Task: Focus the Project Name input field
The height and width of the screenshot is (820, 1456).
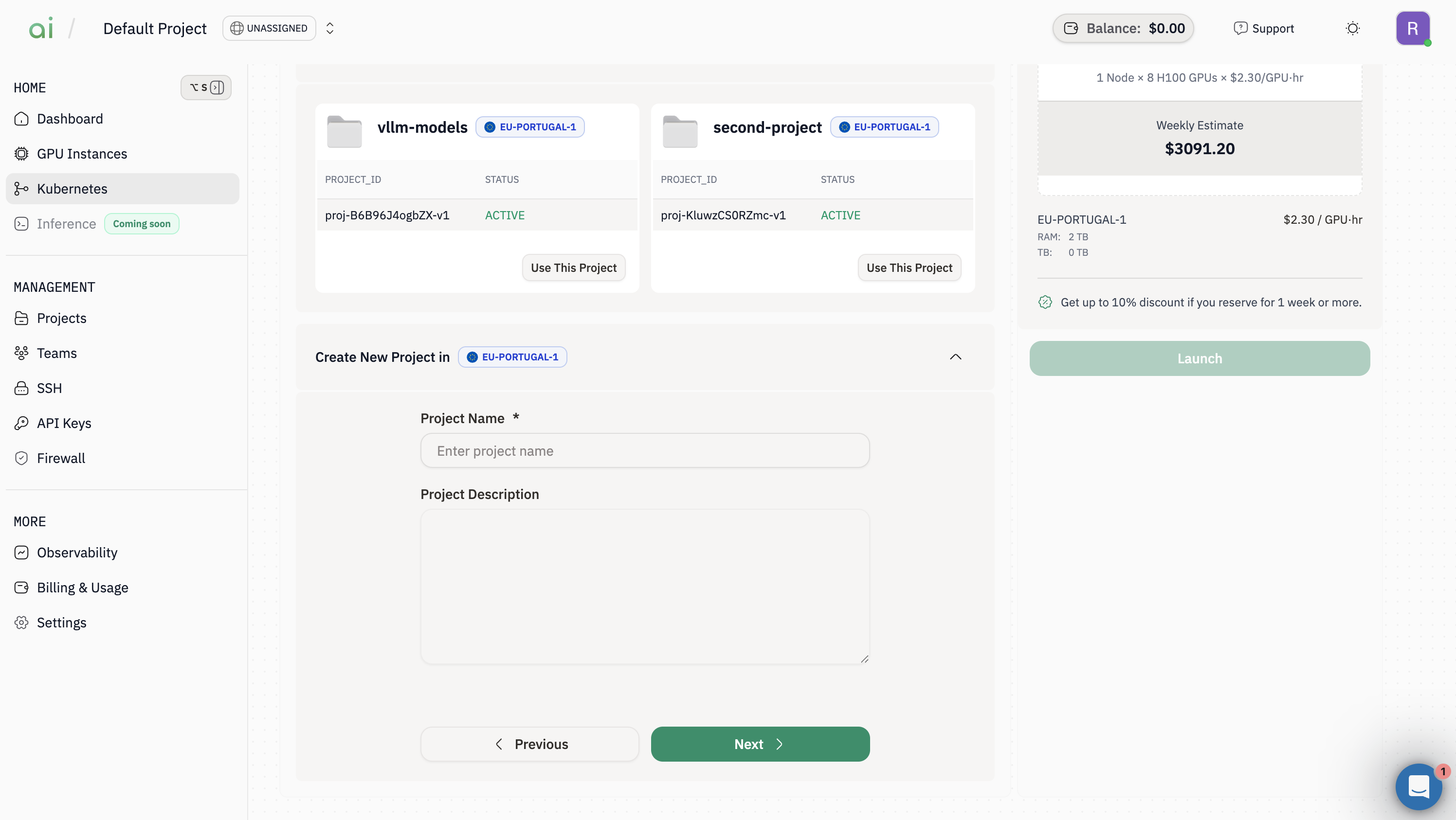Action: tap(644, 451)
